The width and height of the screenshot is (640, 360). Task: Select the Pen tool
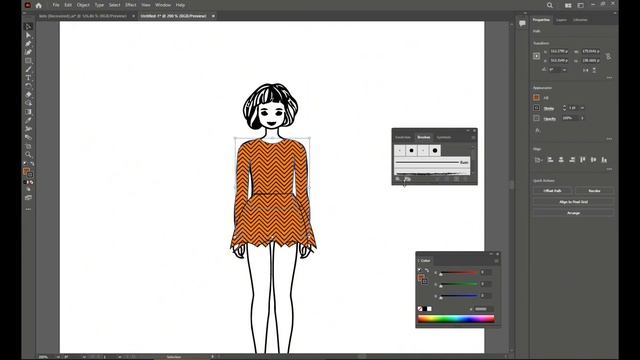click(x=28, y=44)
